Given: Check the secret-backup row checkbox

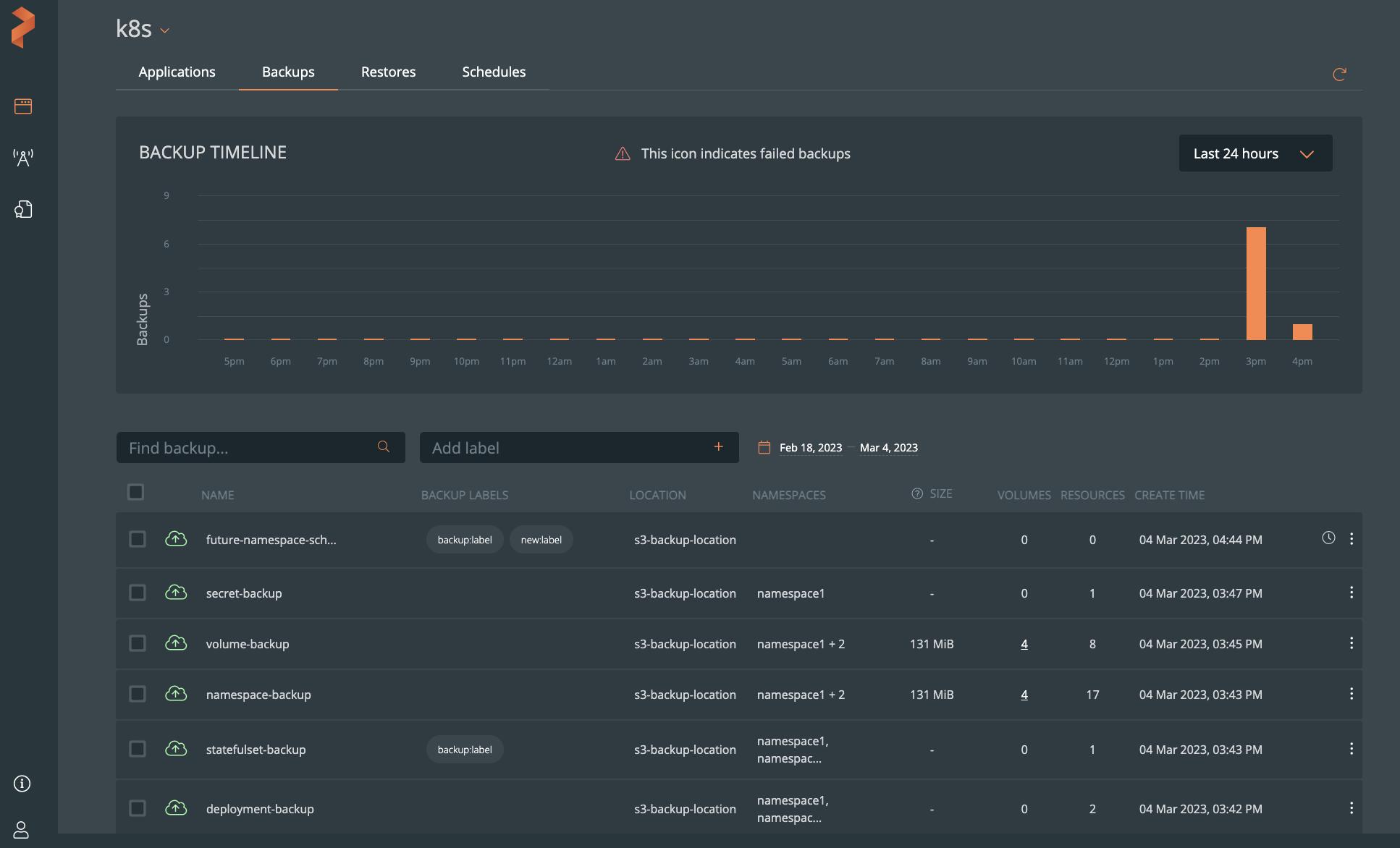Looking at the screenshot, I should click(137, 593).
